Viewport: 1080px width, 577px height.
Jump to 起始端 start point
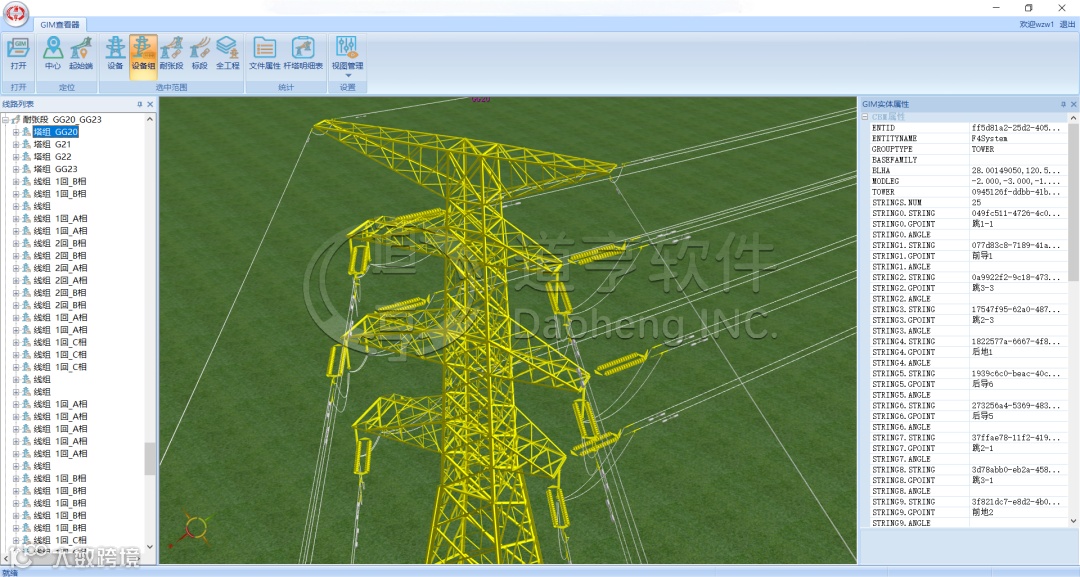[81, 54]
